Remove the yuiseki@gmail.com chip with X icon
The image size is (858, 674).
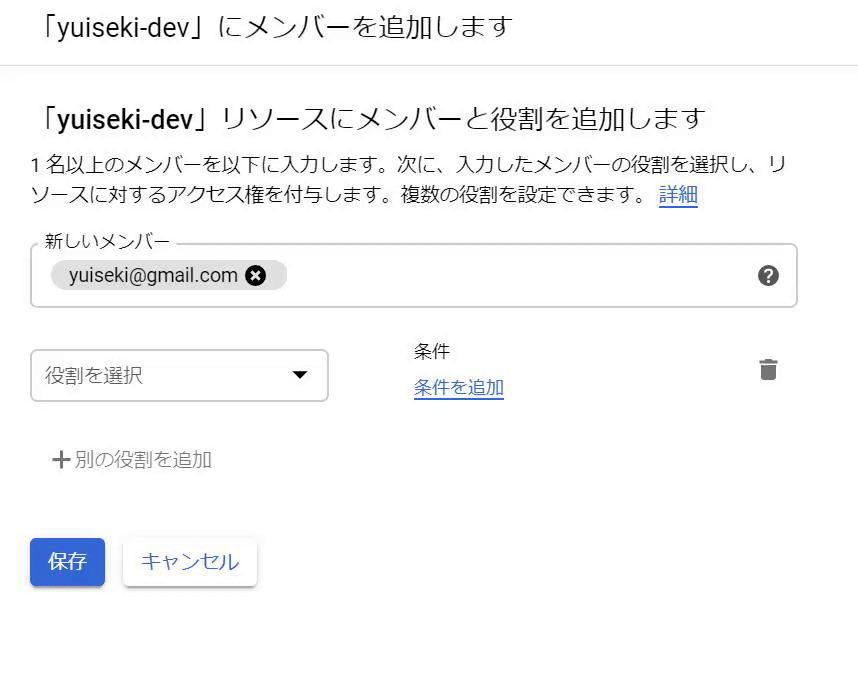(256, 276)
